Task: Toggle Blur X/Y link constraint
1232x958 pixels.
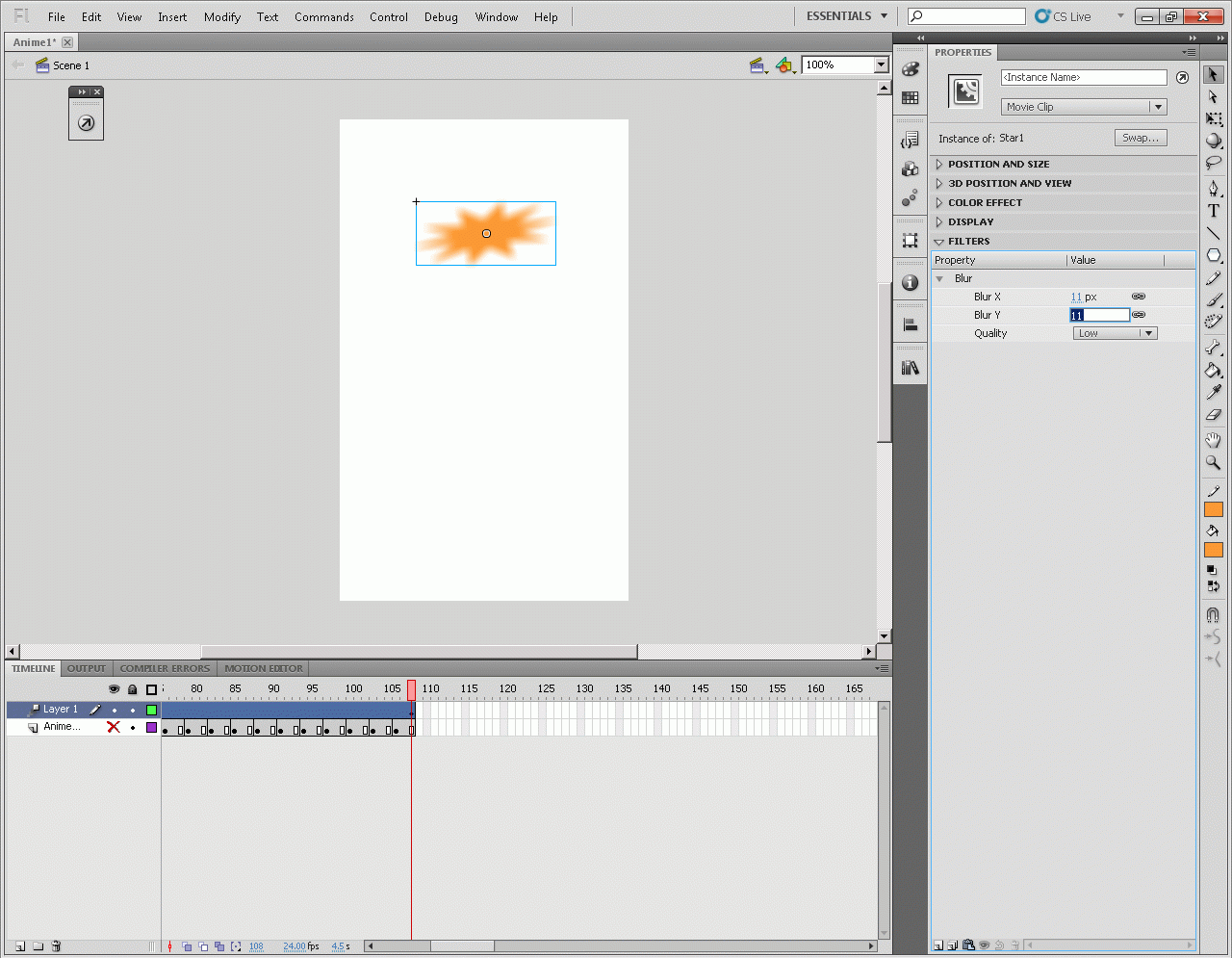Action: 1139,297
